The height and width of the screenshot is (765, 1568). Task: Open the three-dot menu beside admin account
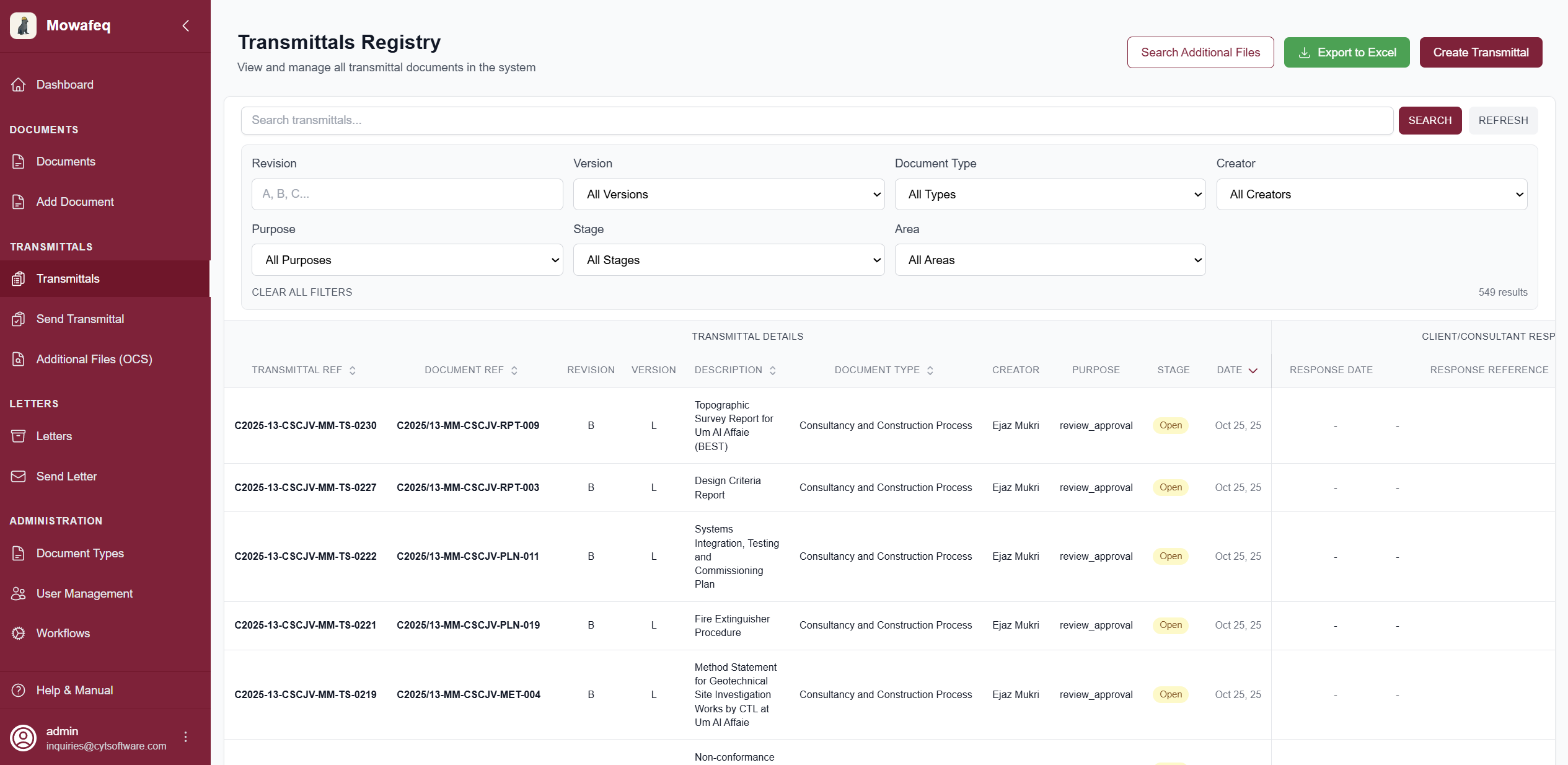click(x=185, y=737)
